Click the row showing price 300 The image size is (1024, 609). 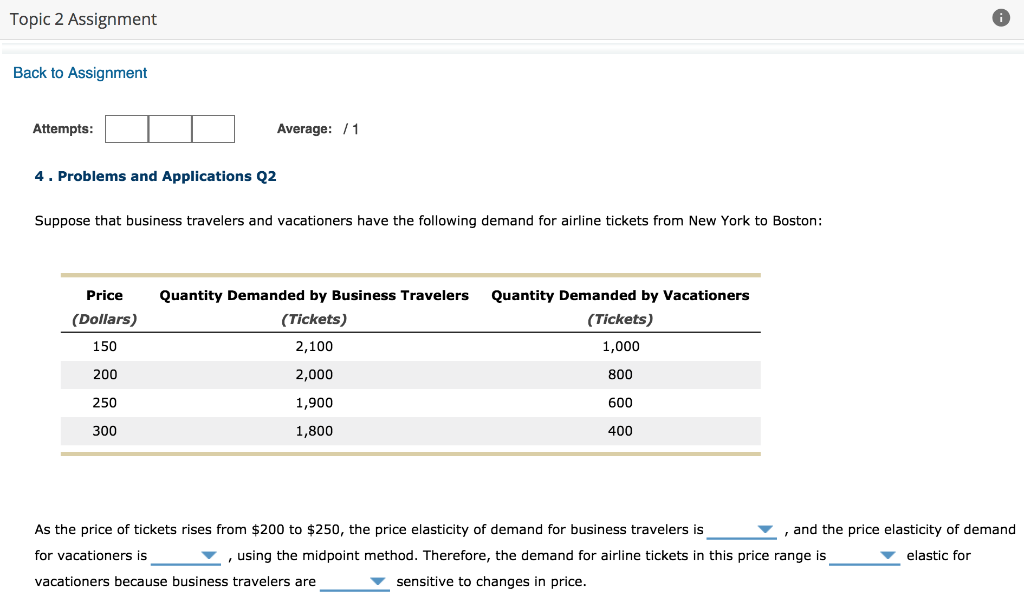coord(104,431)
